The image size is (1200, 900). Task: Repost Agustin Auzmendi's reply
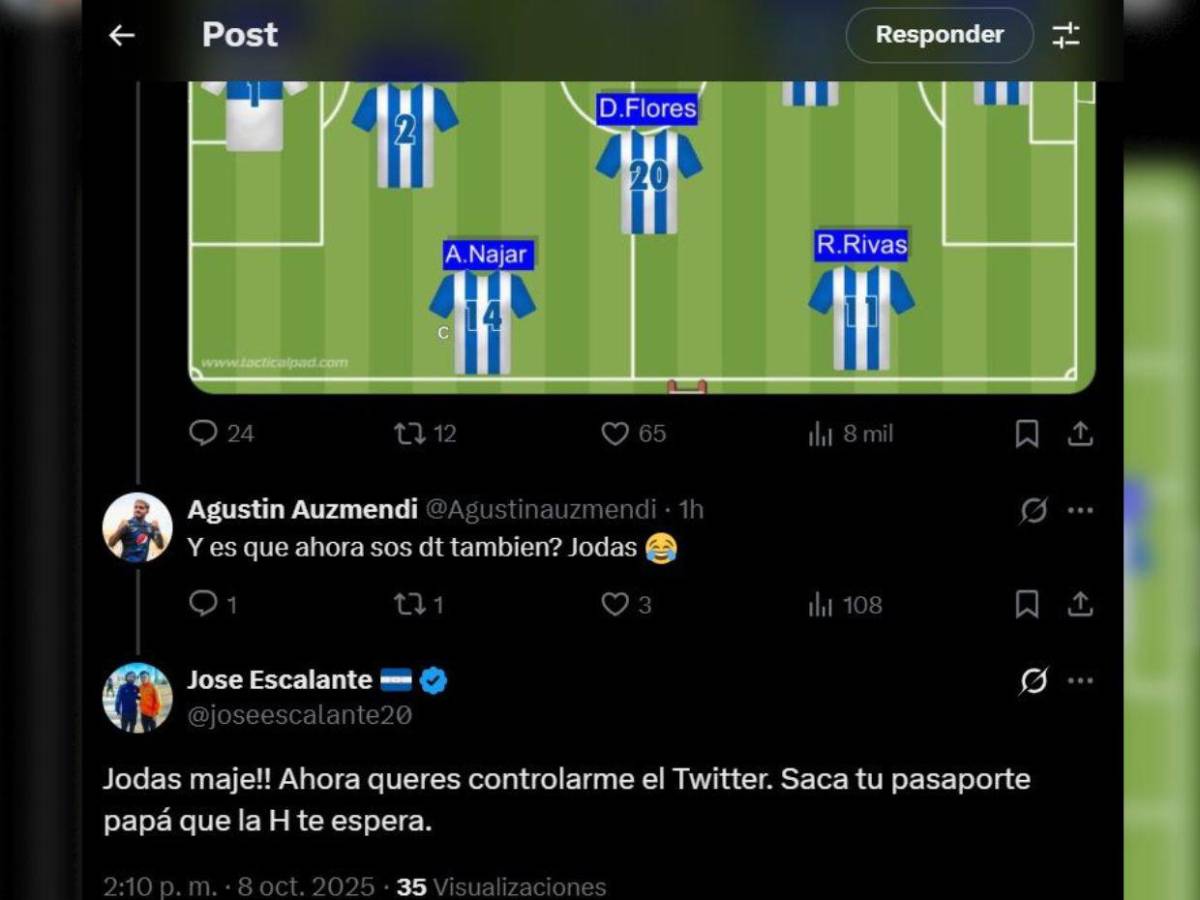click(x=419, y=604)
